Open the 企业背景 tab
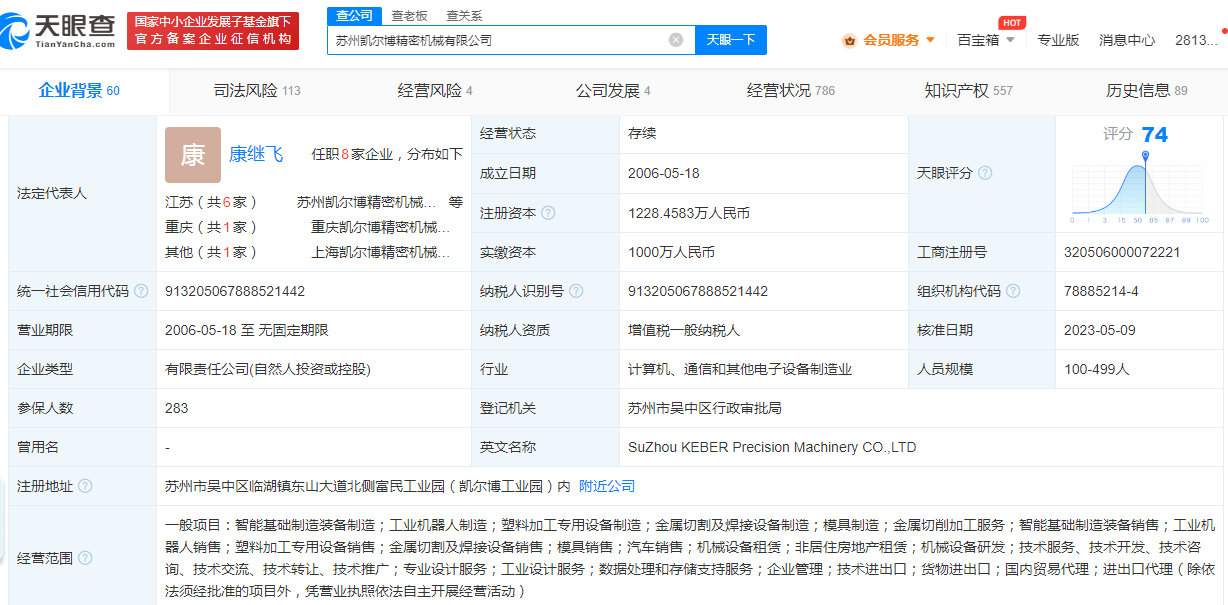The width and height of the screenshot is (1228, 605). click(x=79, y=91)
